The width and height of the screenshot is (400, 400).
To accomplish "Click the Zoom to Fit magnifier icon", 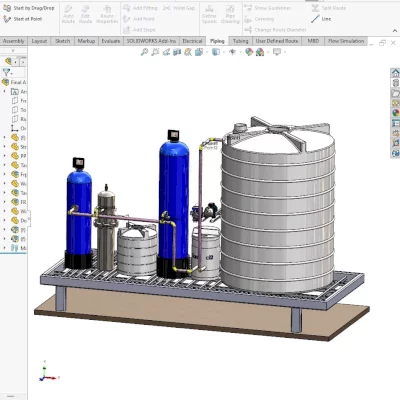I will [x=144, y=52].
